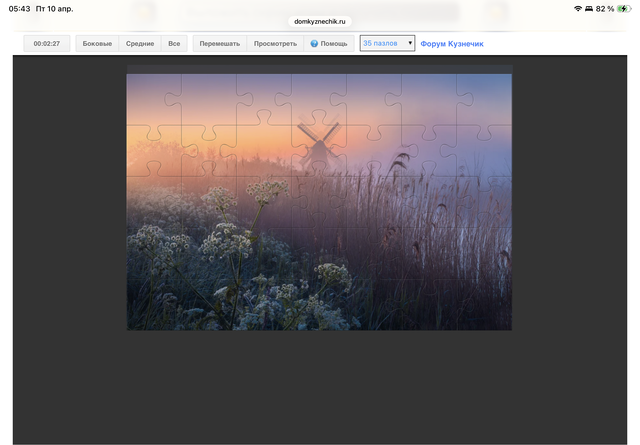Tap the domkyznechik.ru address bar
Image resolution: width=640 pixels, height=445 pixels.
coord(319,20)
